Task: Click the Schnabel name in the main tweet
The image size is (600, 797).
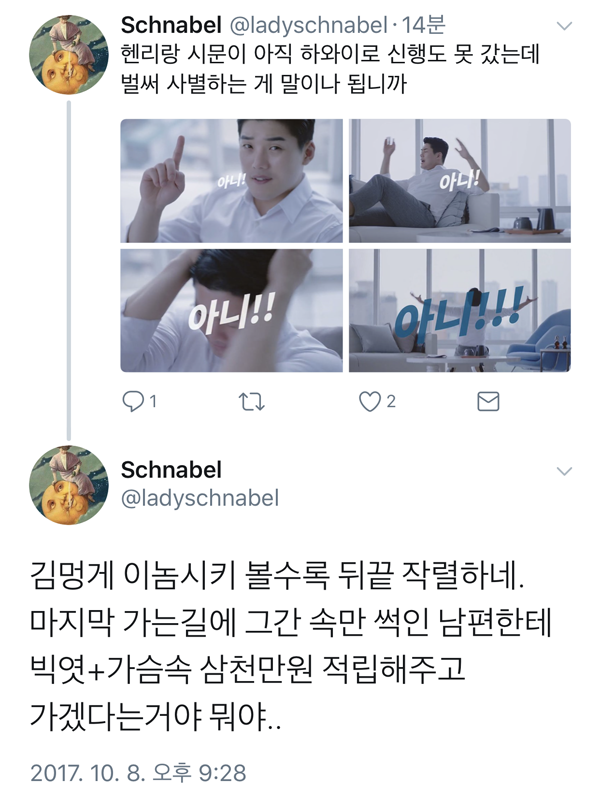Action: 171,470
